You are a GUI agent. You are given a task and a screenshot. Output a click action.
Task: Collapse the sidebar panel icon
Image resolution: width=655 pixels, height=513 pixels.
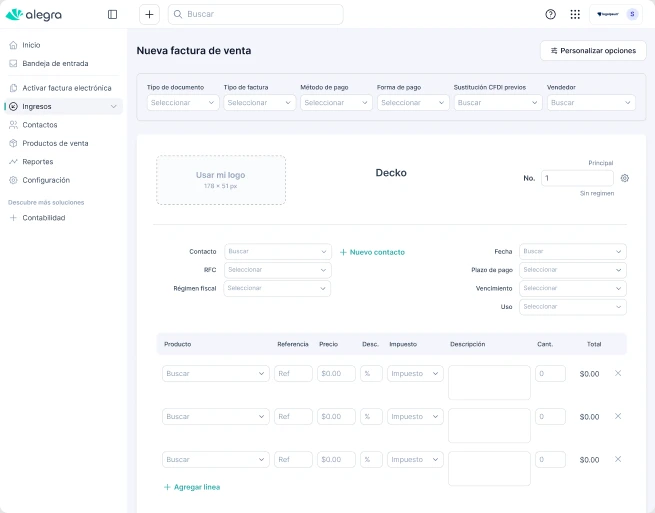(x=112, y=15)
